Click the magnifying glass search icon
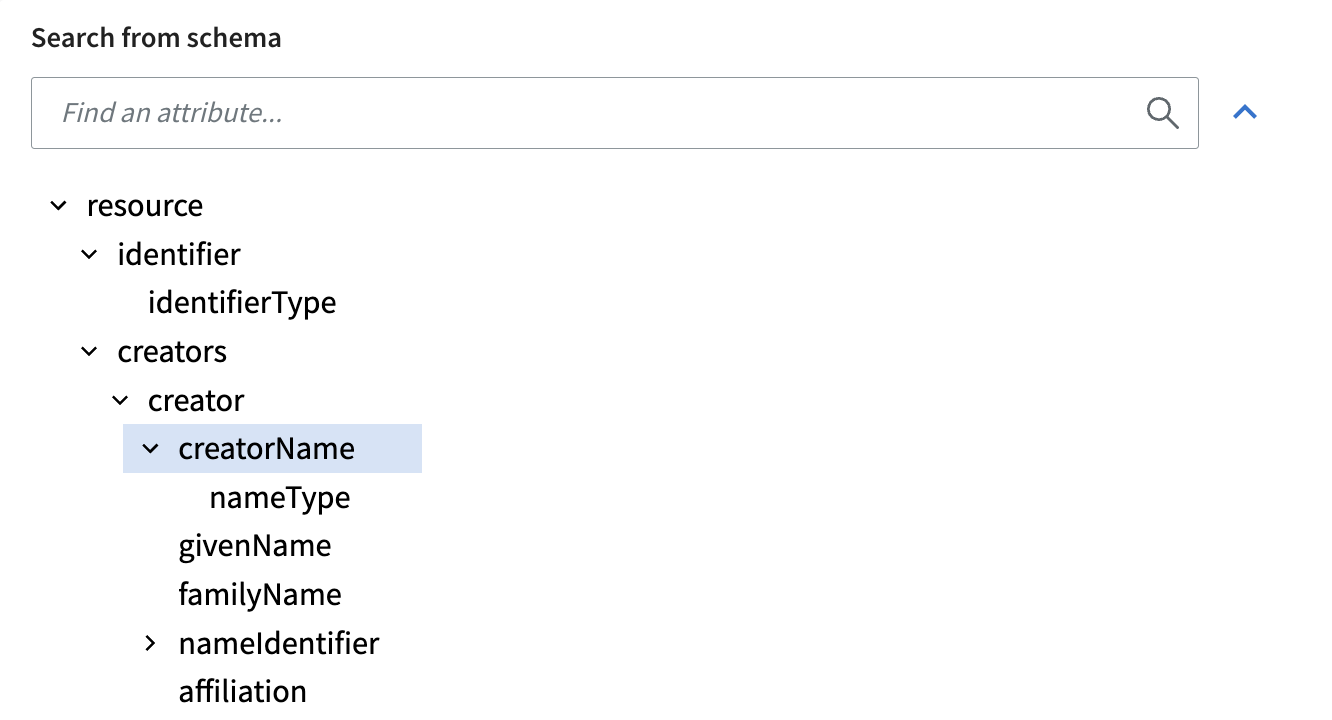The image size is (1332, 720). click(x=1162, y=113)
